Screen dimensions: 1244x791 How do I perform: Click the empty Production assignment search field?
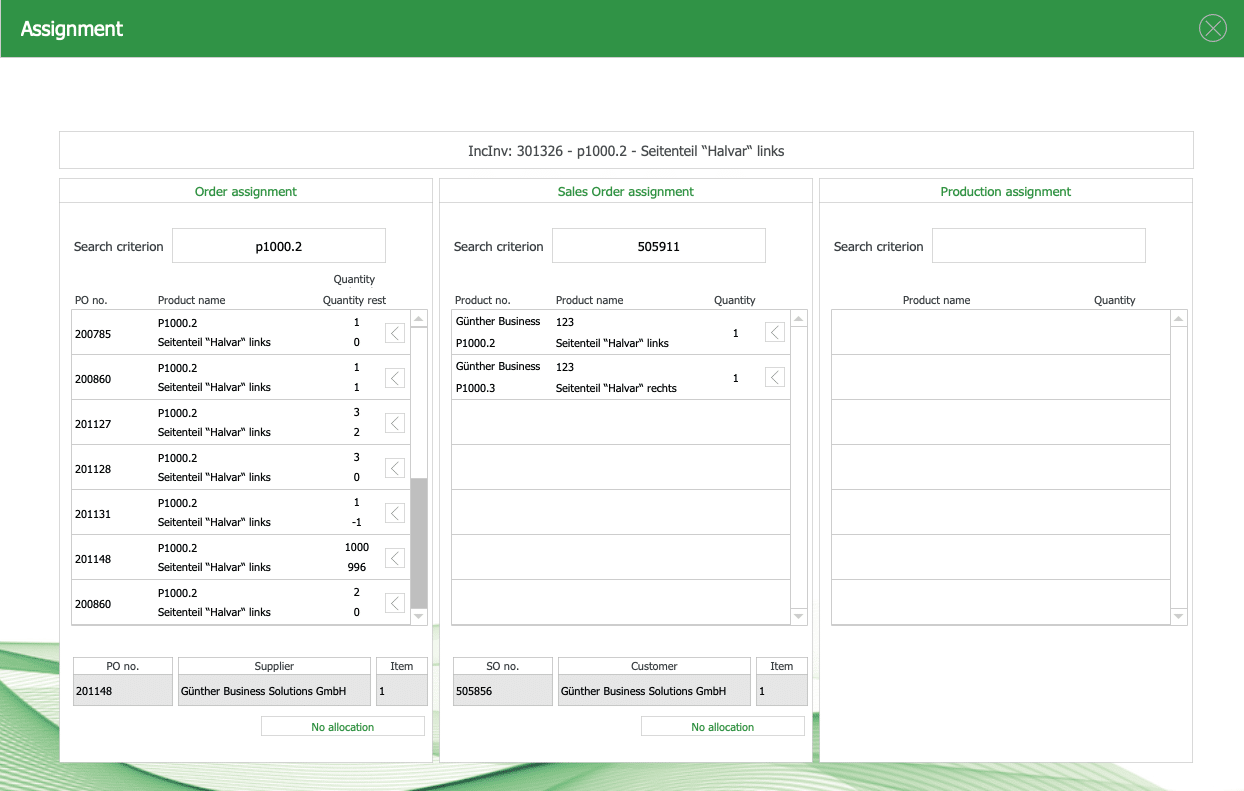click(x=1038, y=246)
